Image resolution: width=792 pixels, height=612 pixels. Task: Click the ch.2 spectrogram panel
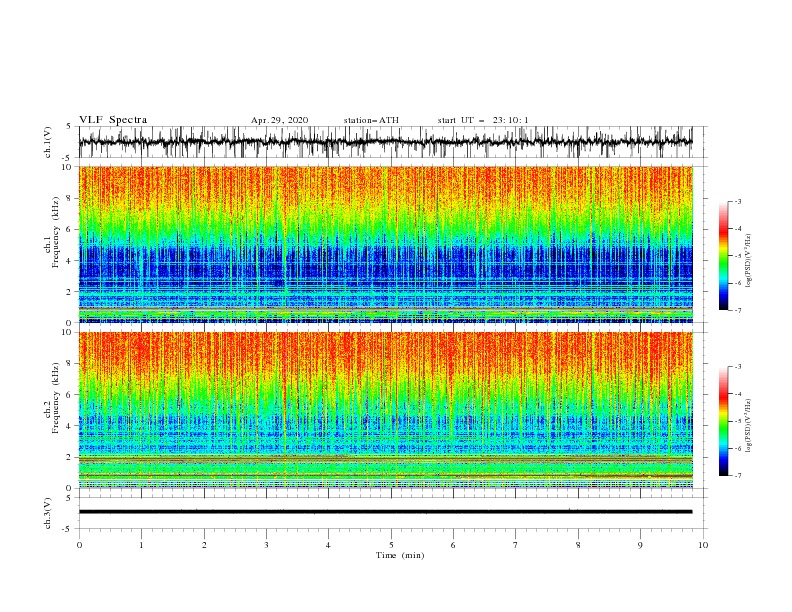tap(386, 410)
